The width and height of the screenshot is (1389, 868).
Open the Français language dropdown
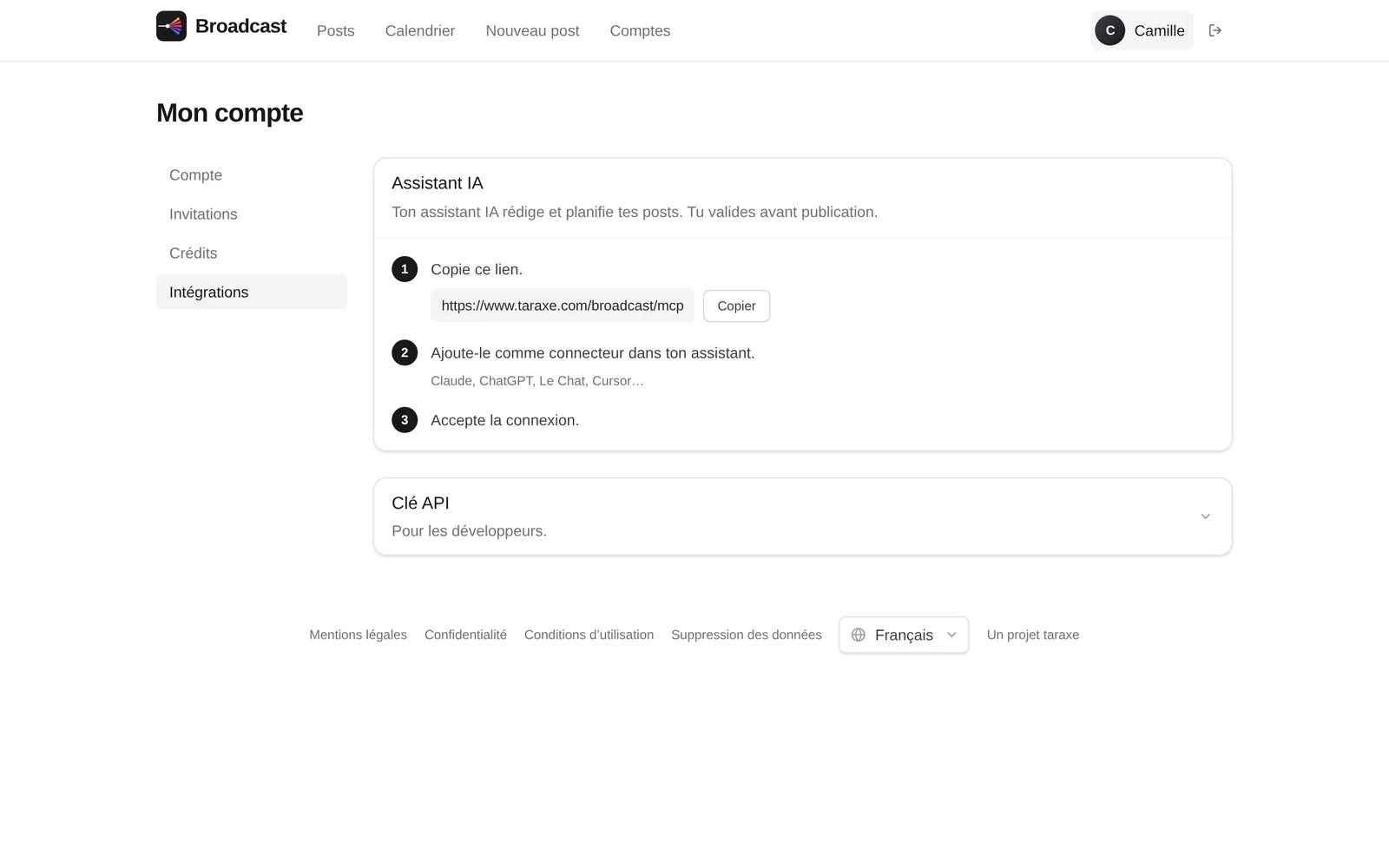tap(904, 635)
